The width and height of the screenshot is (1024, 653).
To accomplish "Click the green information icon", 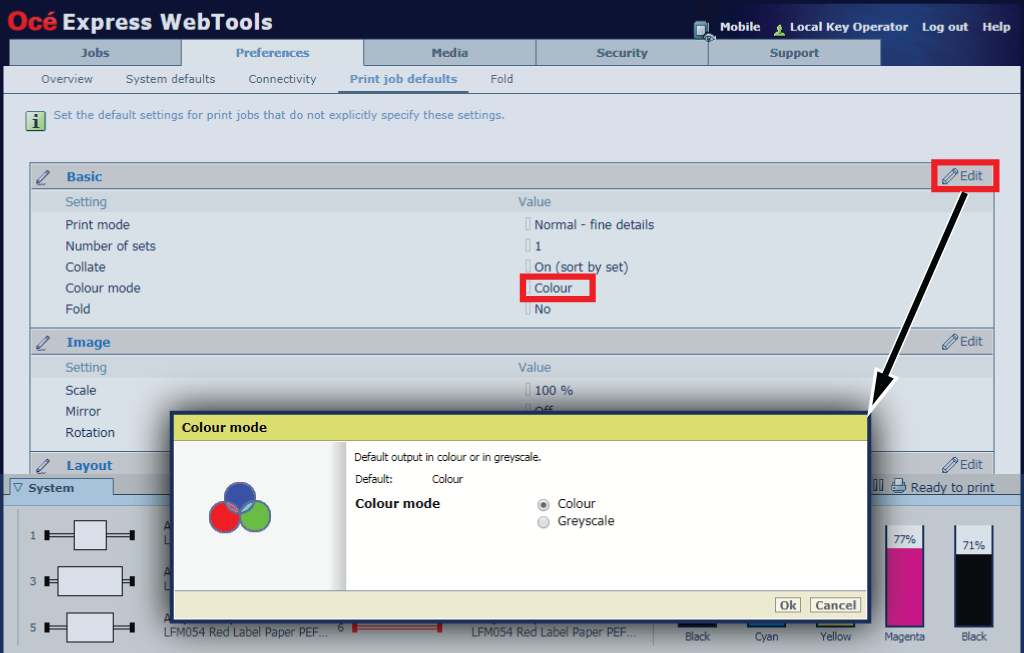I will (x=36, y=121).
